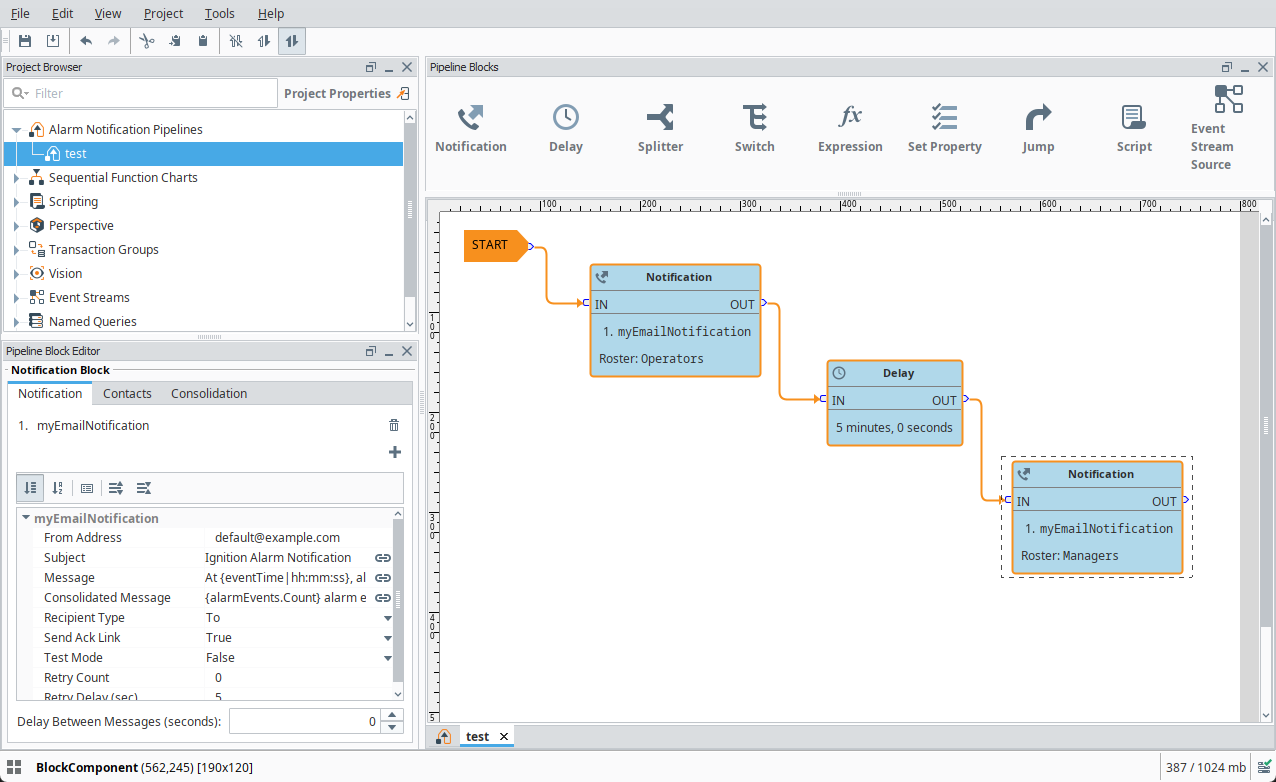Collapse the Alarm Notification Pipelines node
Screen dimensions: 1276x782
coord(16,130)
